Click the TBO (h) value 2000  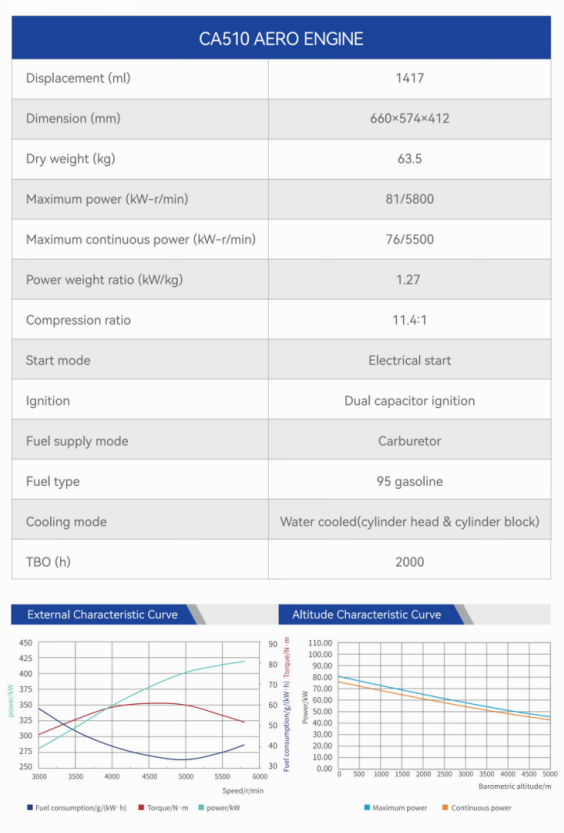[x=409, y=562]
